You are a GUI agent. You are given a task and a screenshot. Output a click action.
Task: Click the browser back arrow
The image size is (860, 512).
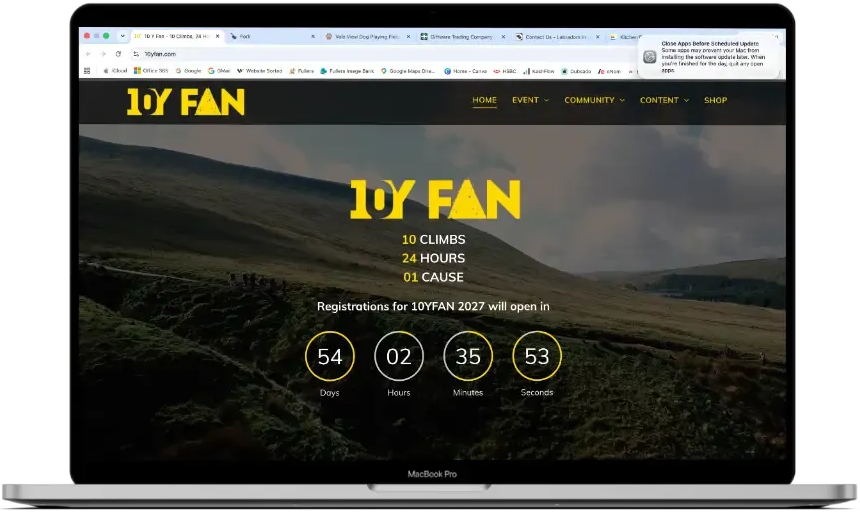(88, 54)
